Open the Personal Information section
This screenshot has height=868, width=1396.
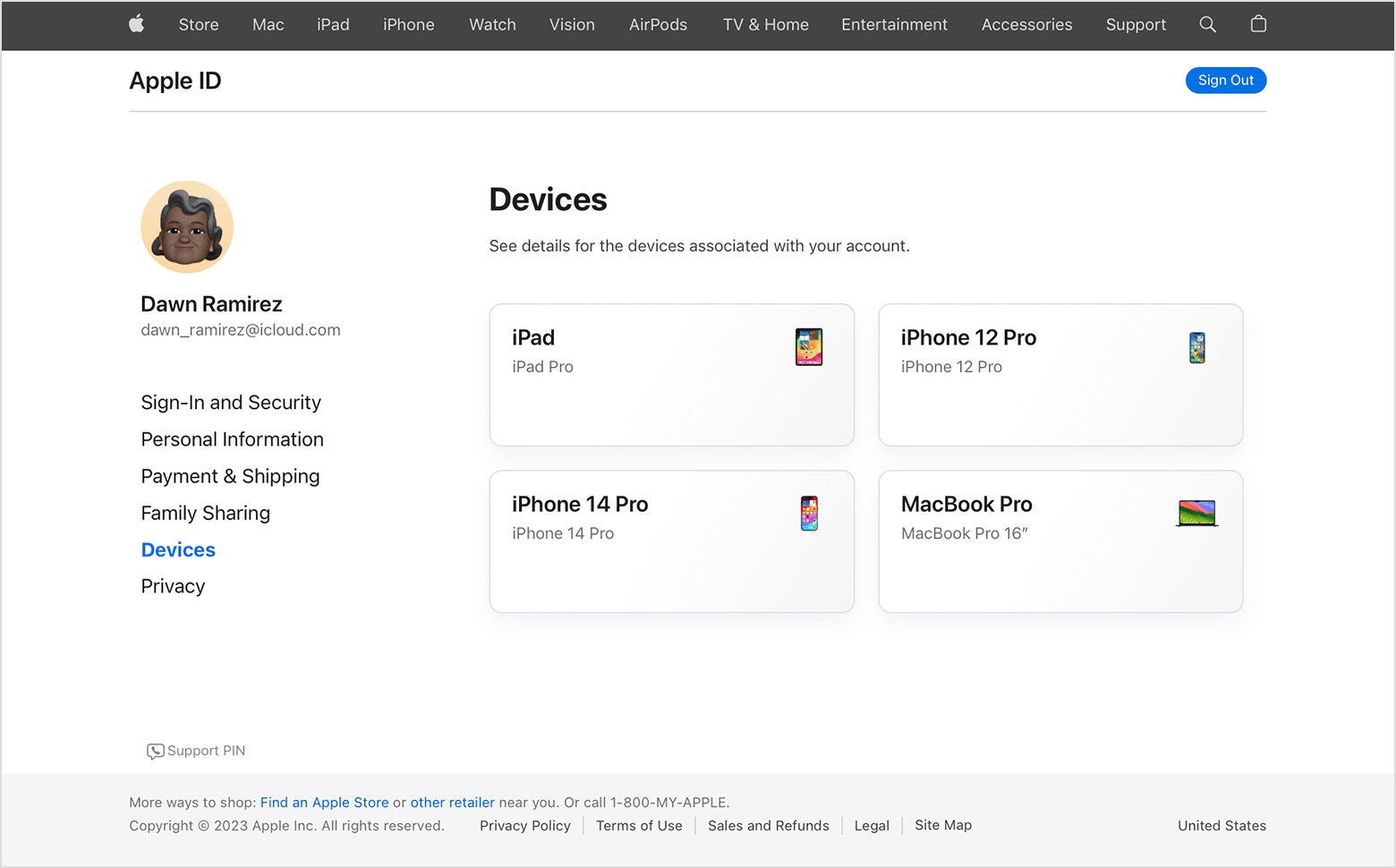[x=232, y=439]
